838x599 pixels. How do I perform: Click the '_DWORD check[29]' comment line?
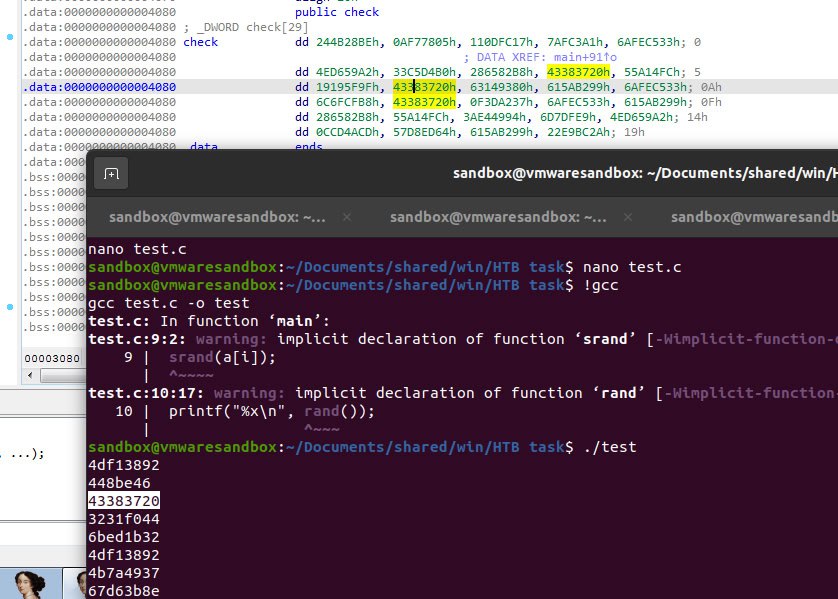(245, 27)
